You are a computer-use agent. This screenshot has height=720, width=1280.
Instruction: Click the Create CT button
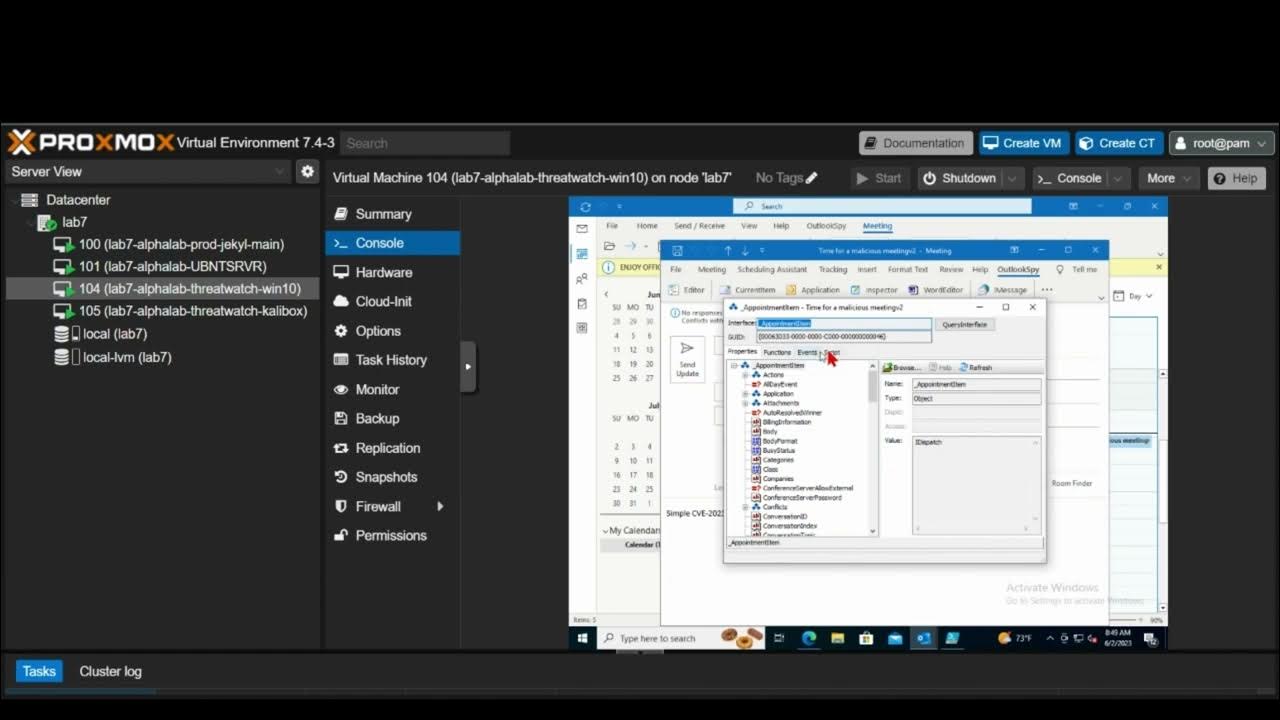pyautogui.click(x=1119, y=143)
